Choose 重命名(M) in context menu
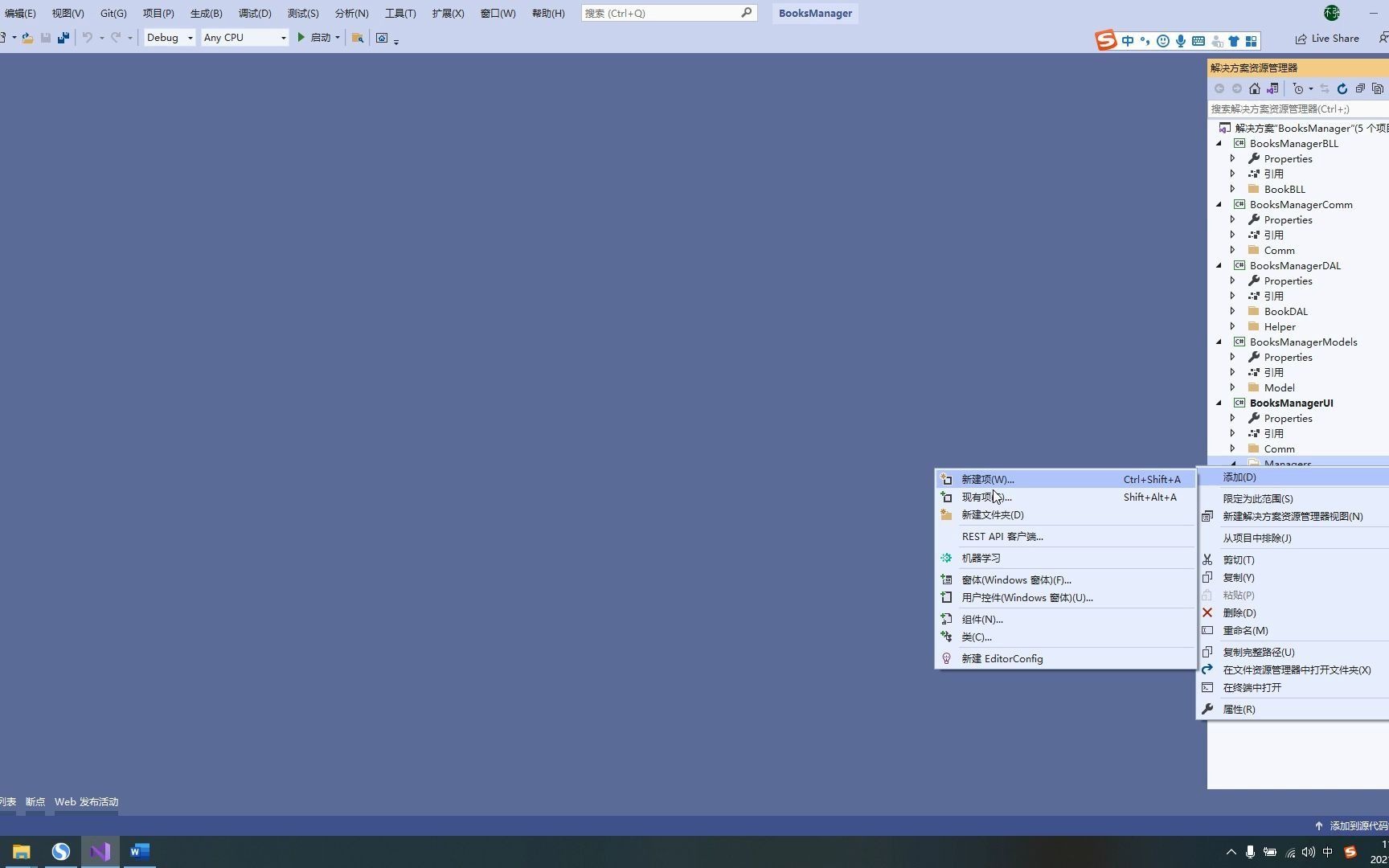This screenshot has height=868, width=1389. [1293, 630]
